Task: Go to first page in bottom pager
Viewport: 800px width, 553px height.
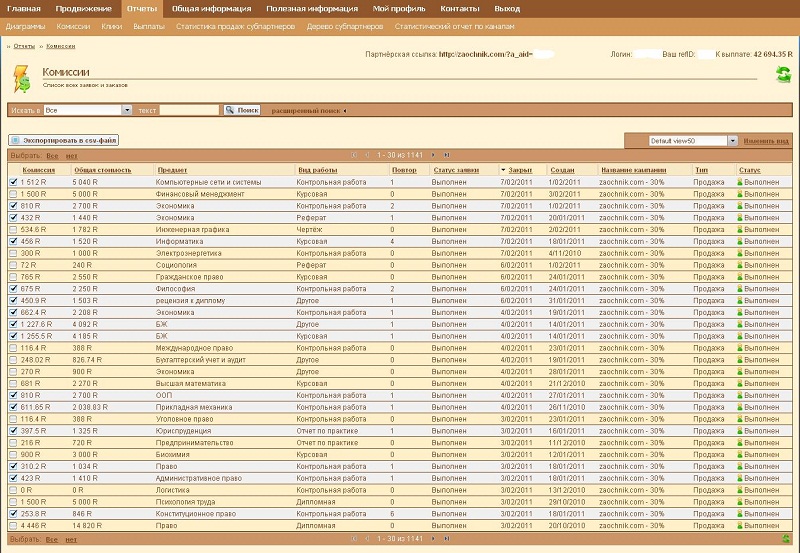Action: tap(354, 539)
